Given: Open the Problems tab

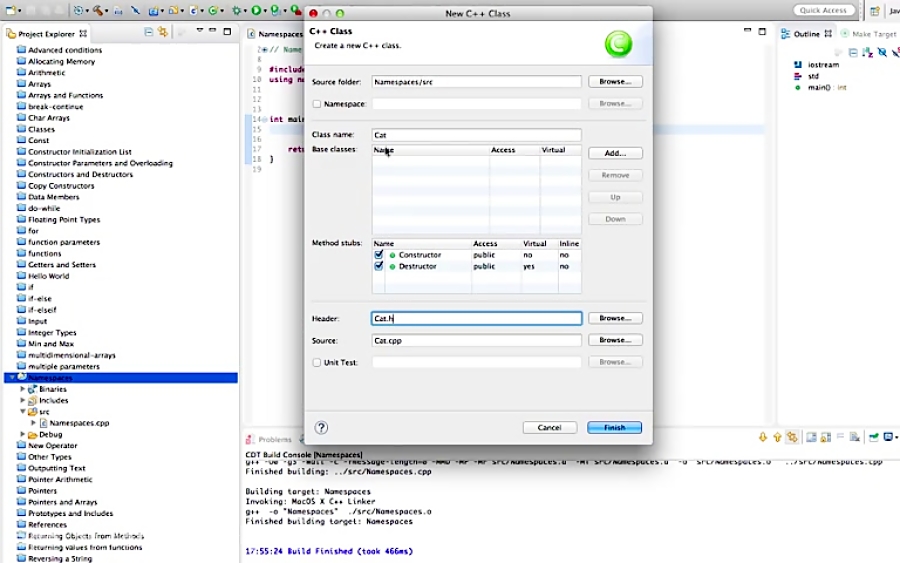Looking at the screenshot, I should pos(269,440).
